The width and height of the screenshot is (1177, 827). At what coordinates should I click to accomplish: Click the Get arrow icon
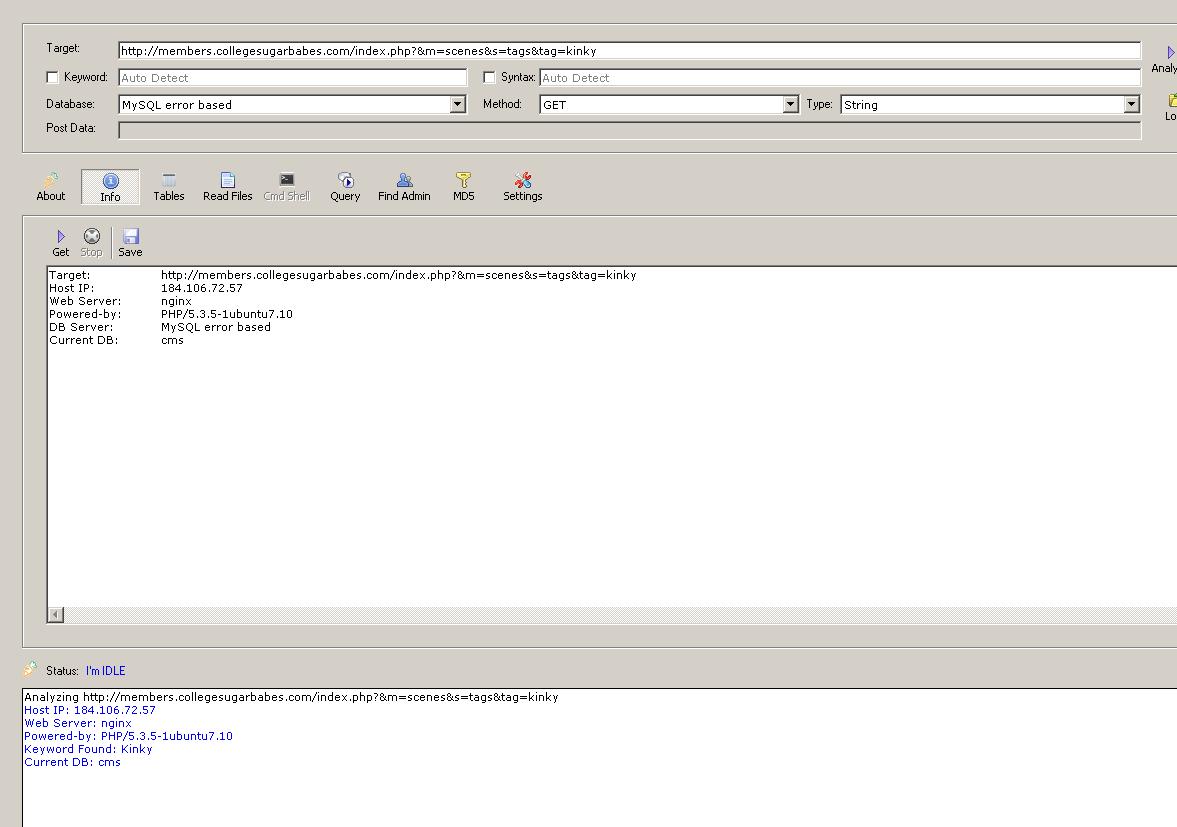click(61, 236)
